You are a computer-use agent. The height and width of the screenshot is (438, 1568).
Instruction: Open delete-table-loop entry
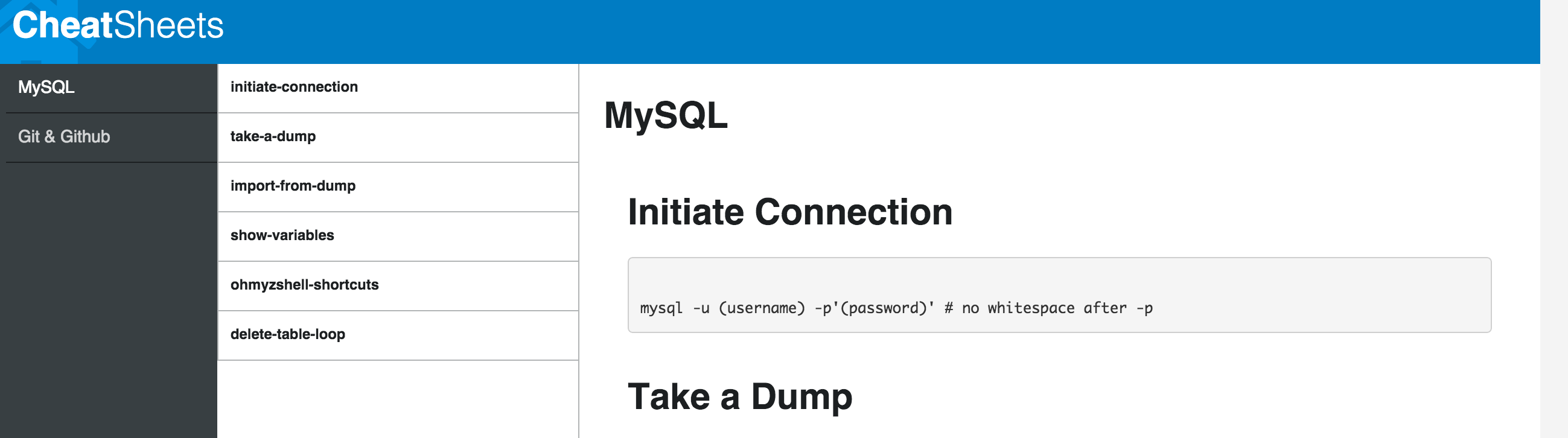pos(398,335)
